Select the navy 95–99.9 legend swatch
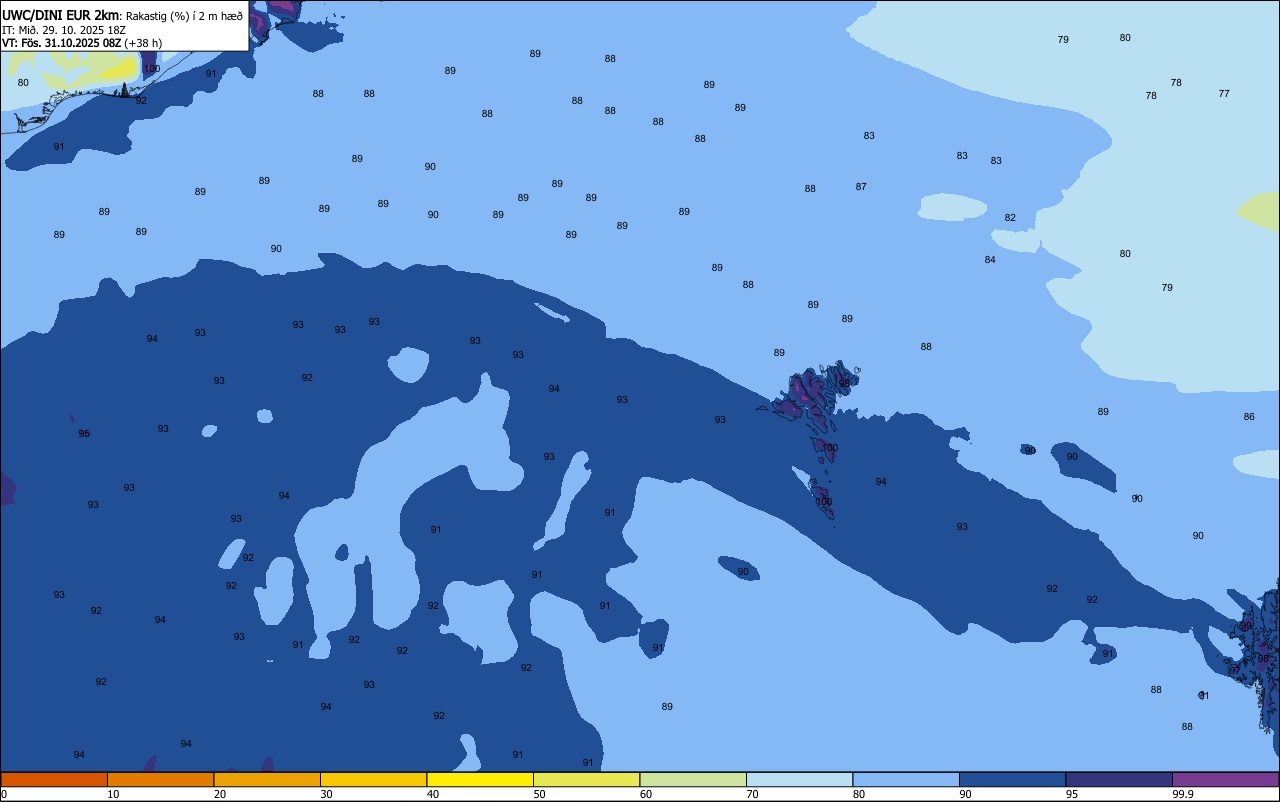Viewport: 1280px width, 802px height. pos(1119,779)
